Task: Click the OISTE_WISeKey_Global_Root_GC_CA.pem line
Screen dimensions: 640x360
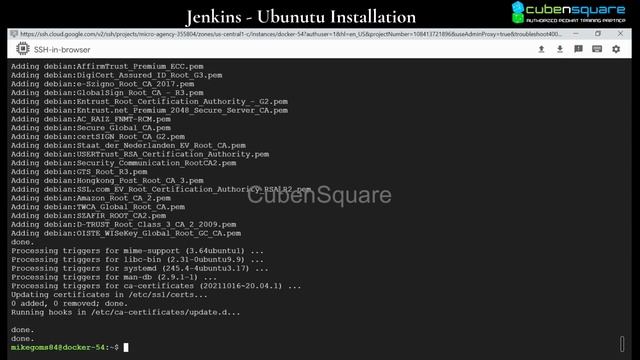Action: click(126, 233)
